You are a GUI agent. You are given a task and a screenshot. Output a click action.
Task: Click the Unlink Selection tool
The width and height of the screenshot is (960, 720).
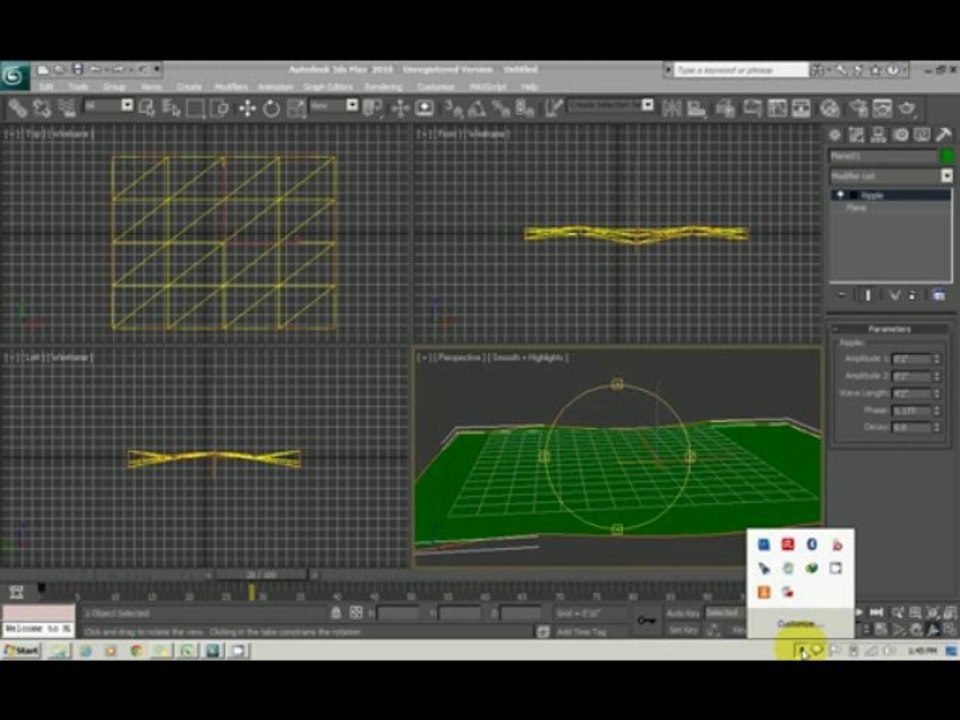pyautogui.click(x=42, y=108)
